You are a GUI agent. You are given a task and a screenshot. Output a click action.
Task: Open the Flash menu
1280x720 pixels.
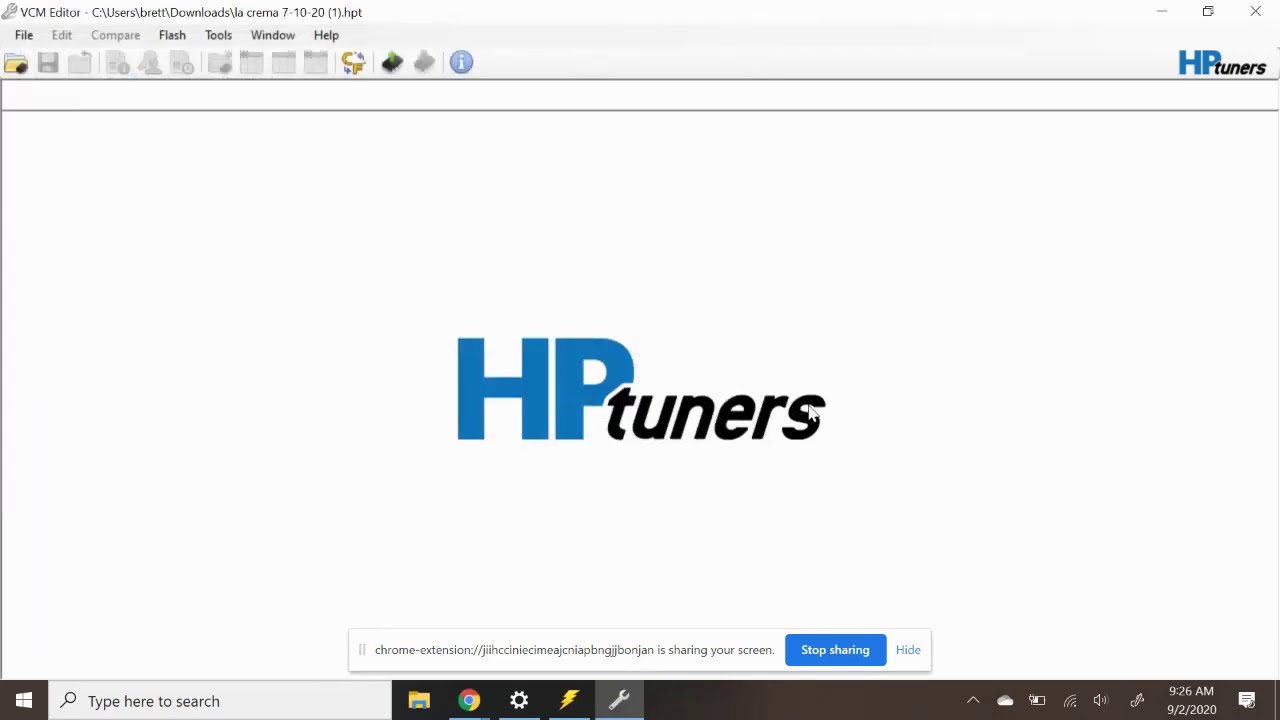click(x=172, y=35)
